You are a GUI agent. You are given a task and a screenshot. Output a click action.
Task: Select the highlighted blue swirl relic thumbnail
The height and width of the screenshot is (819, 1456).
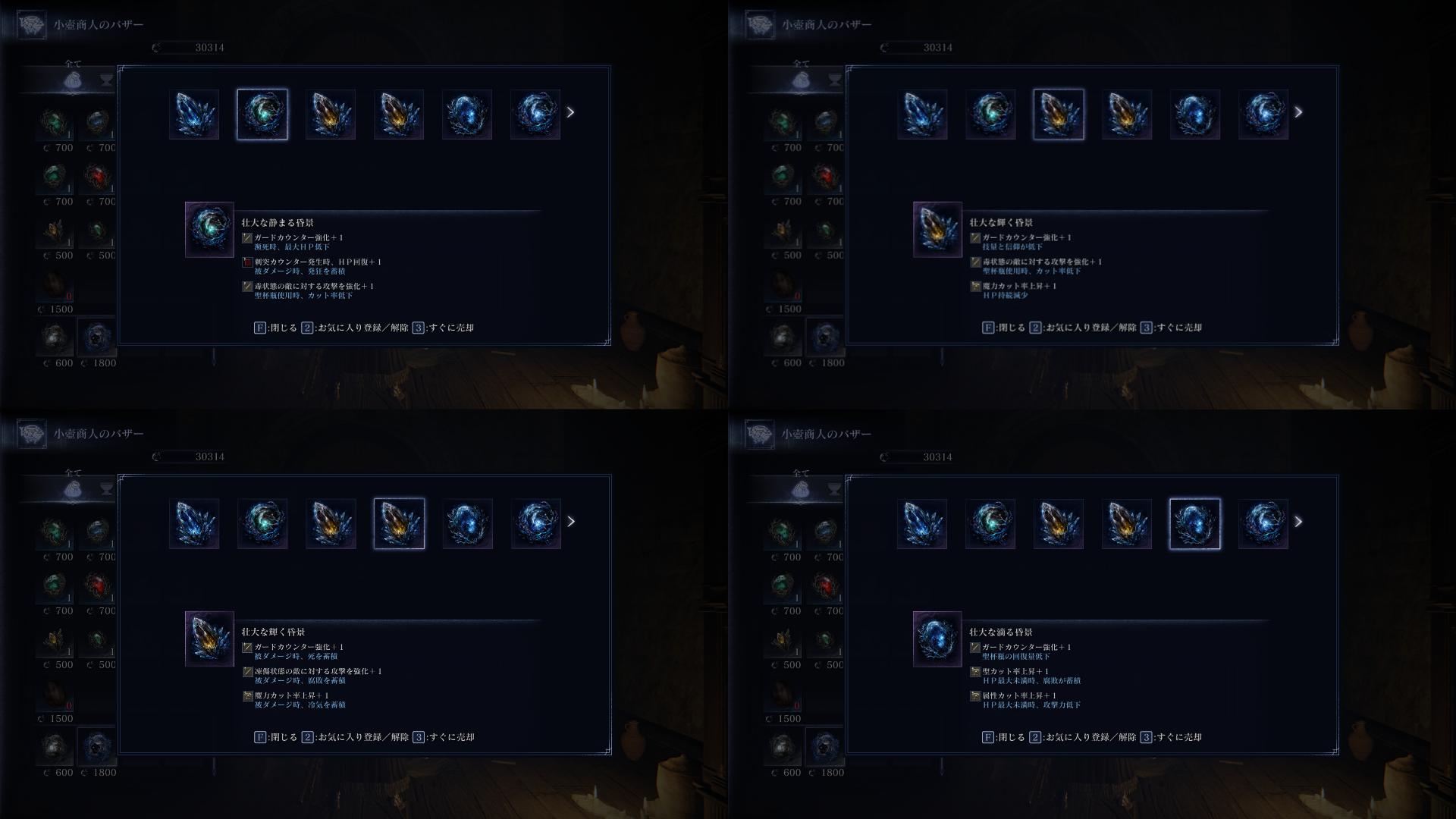[1195, 524]
